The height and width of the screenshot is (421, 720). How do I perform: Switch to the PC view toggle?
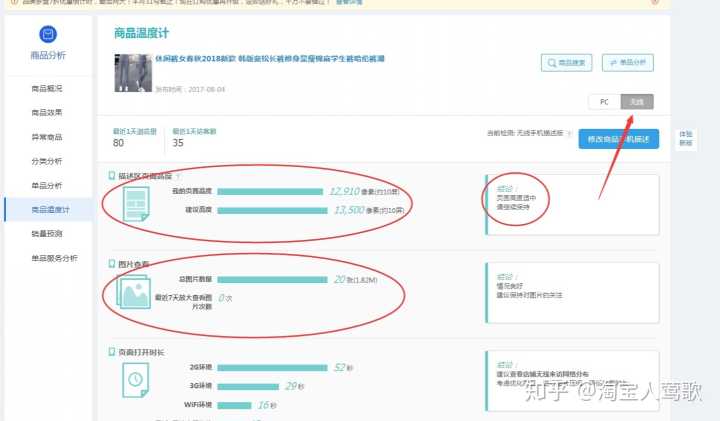604,102
